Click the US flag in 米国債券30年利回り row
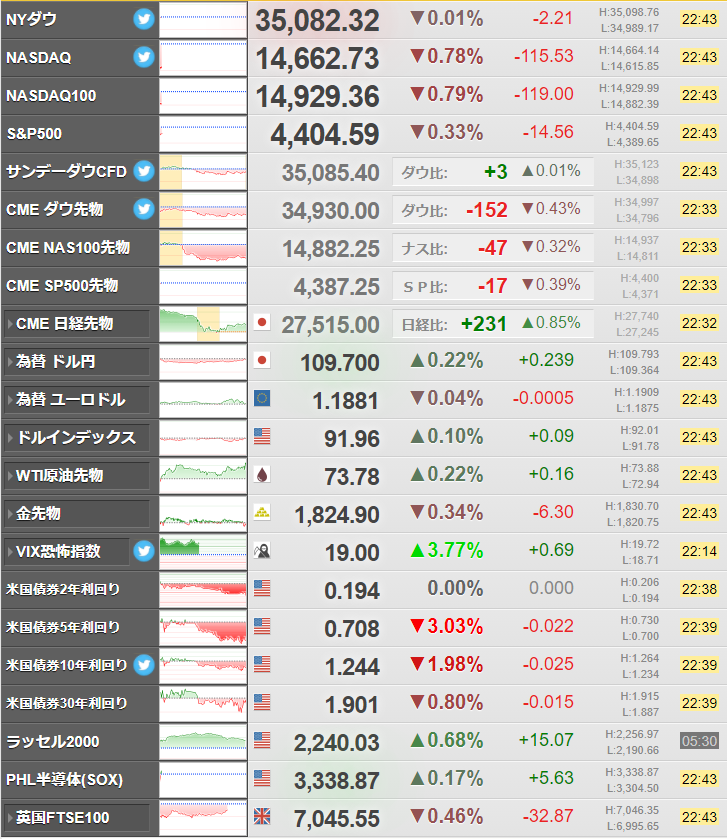 pos(262,703)
